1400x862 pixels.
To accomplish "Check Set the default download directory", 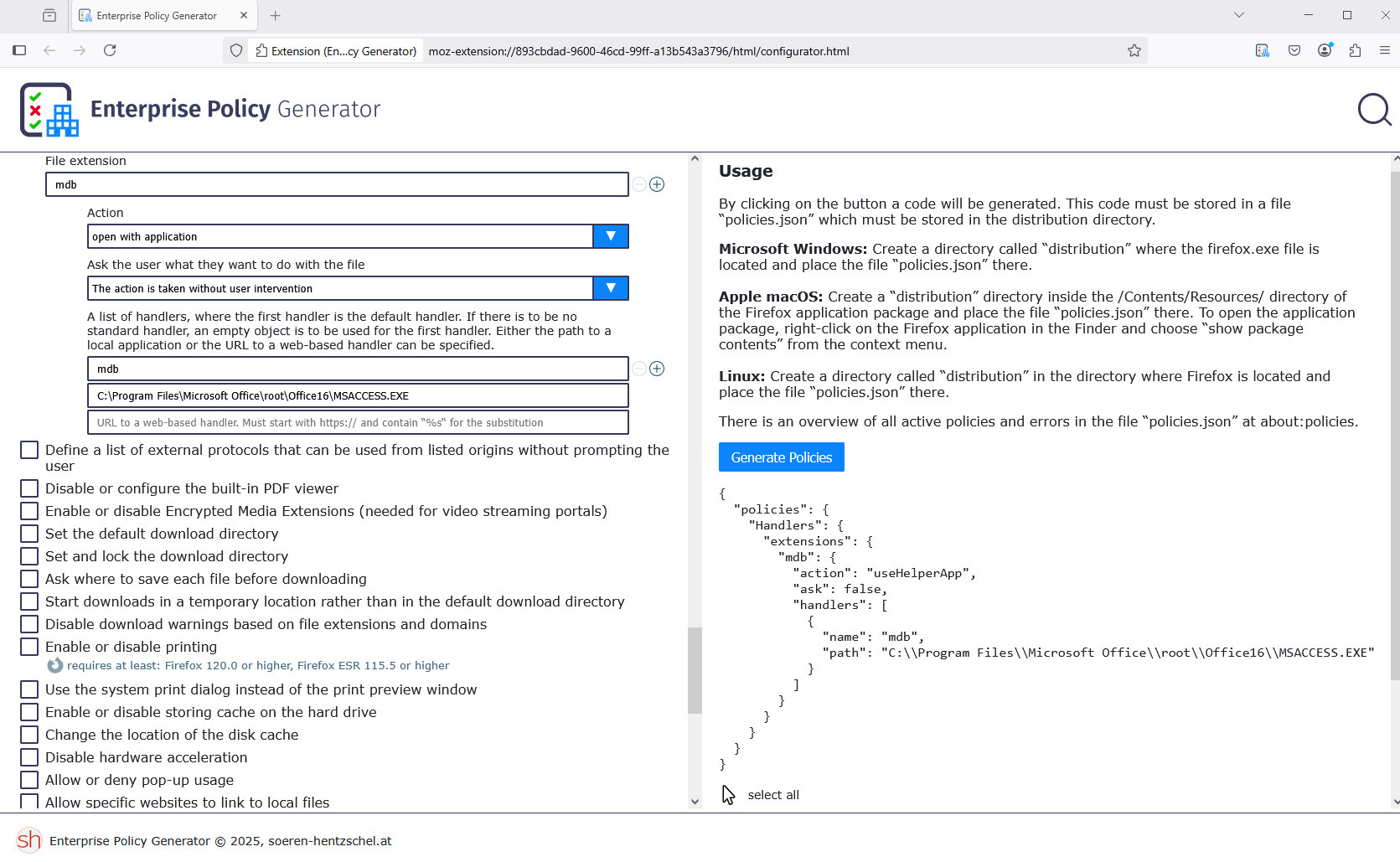I will [29, 534].
